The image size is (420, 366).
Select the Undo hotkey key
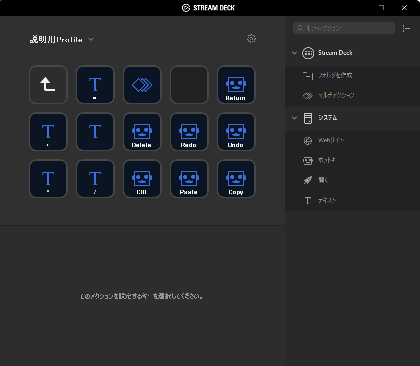[236, 132]
